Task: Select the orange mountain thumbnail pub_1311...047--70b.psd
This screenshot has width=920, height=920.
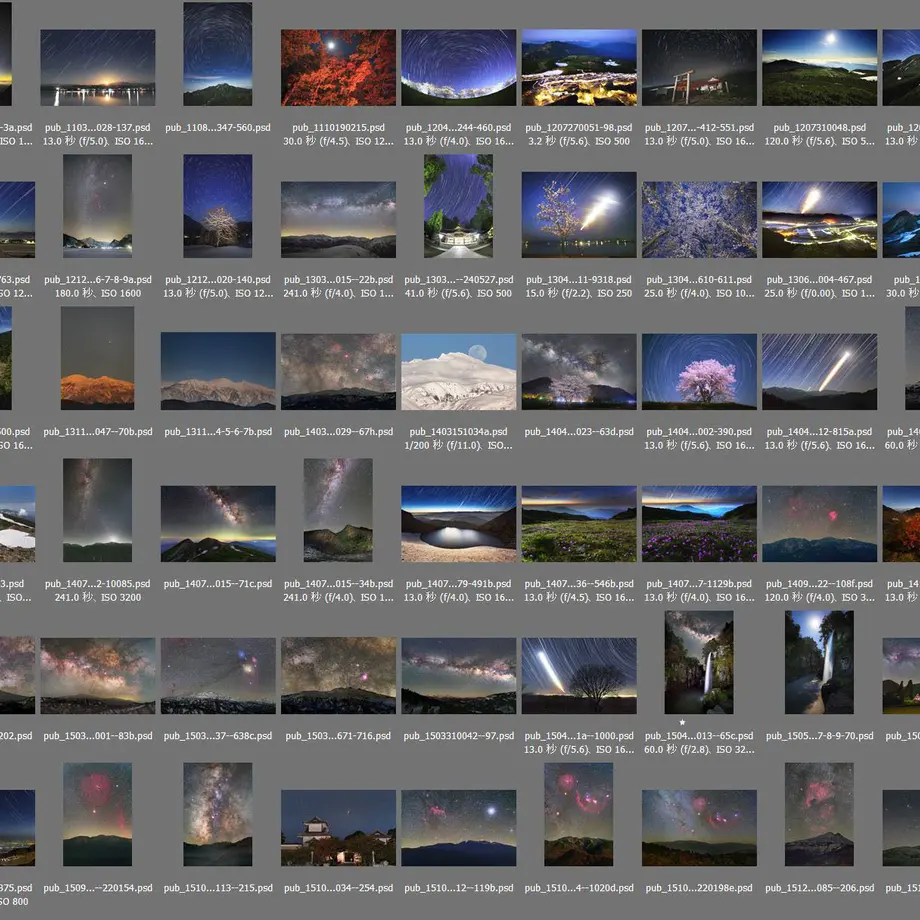Action: point(97,358)
